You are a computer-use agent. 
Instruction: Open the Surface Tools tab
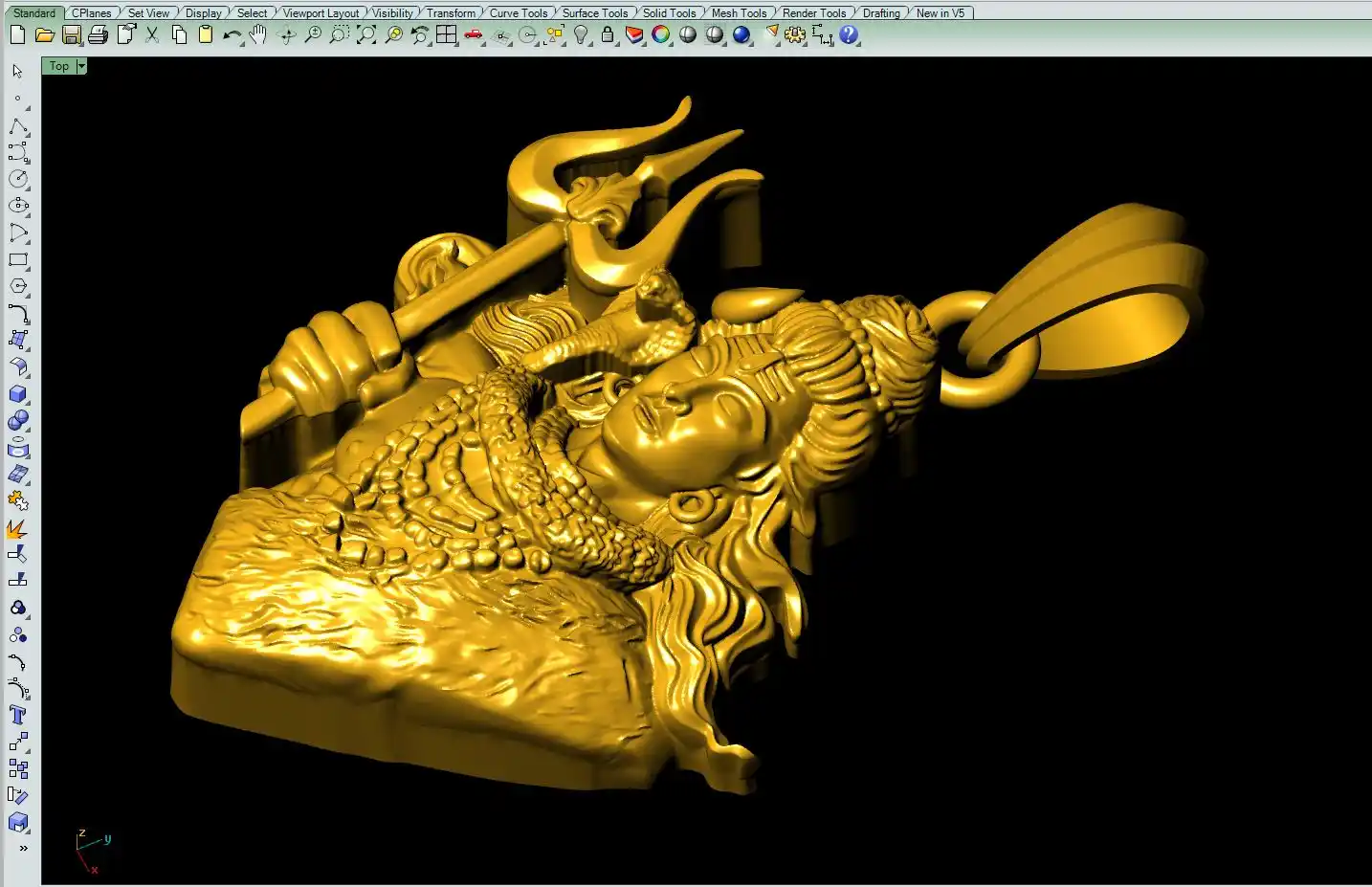coord(594,12)
